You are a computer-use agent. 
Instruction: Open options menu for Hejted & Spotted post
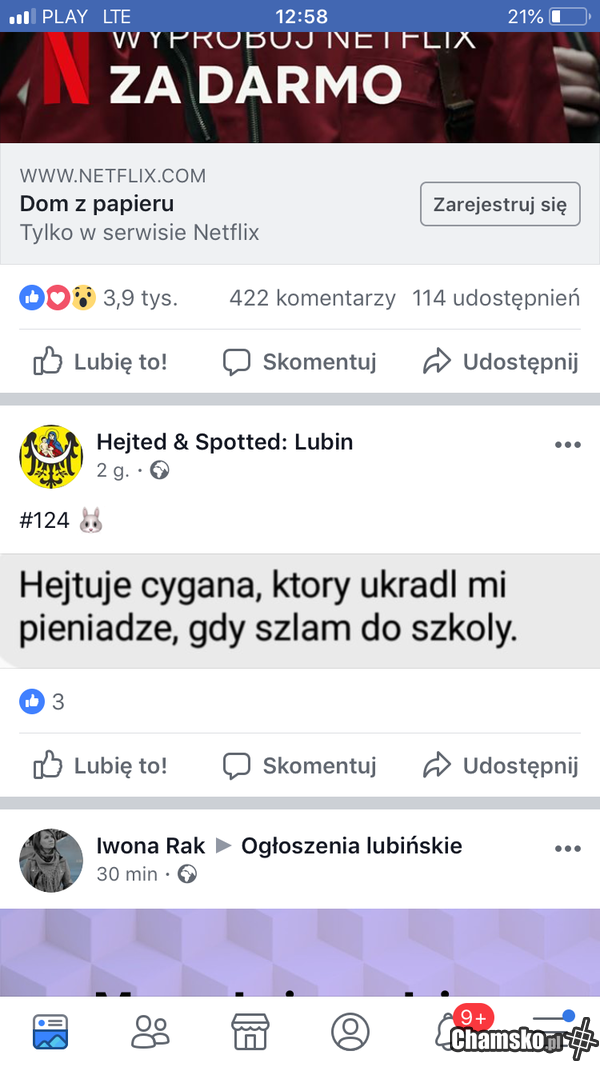[567, 445]
